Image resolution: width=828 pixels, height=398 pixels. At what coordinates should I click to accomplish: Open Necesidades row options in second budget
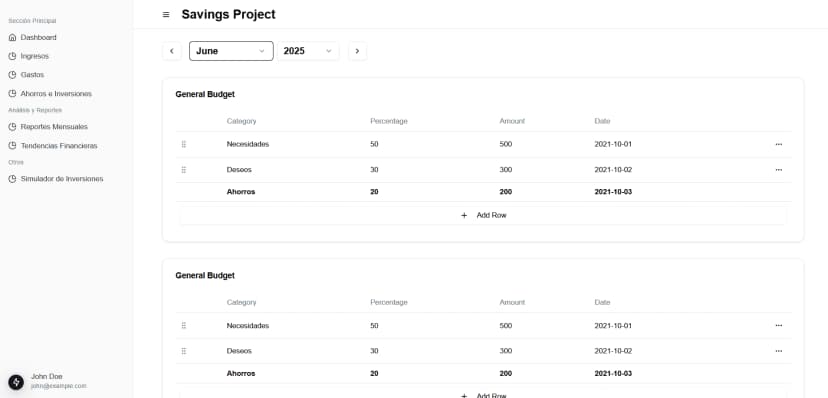(x=778, y=326)
